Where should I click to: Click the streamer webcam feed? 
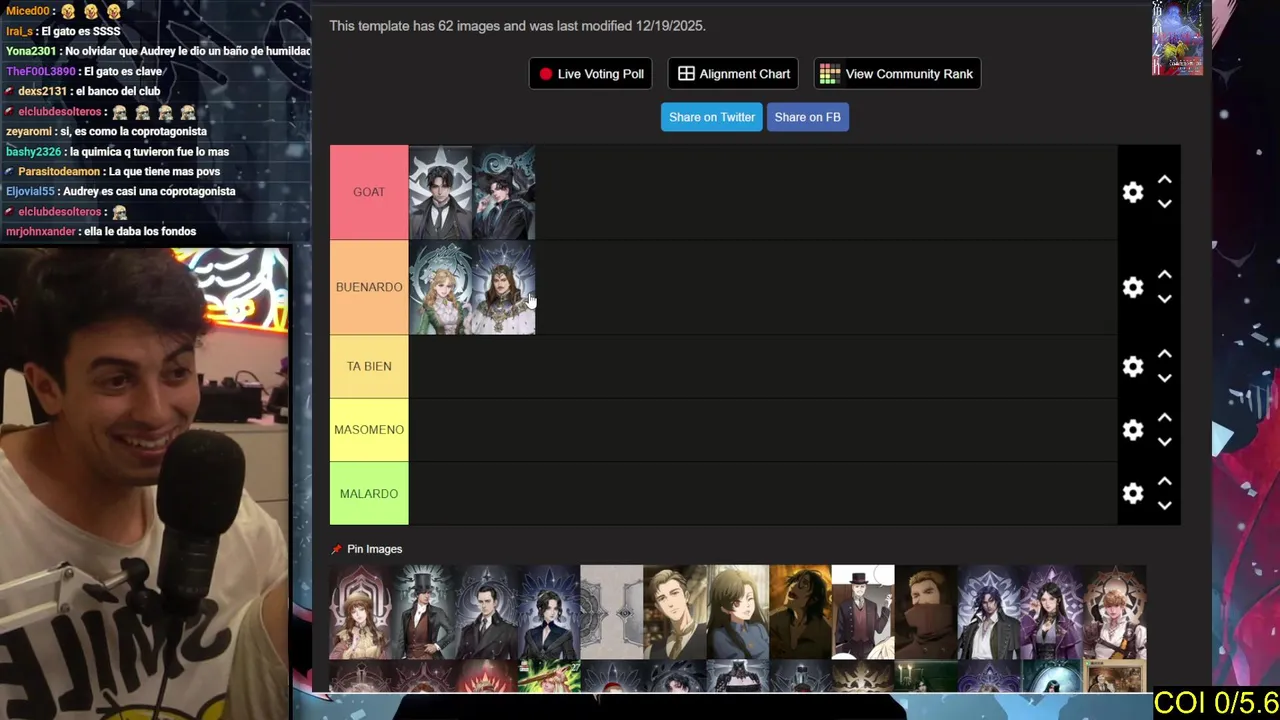coord(145,484)
